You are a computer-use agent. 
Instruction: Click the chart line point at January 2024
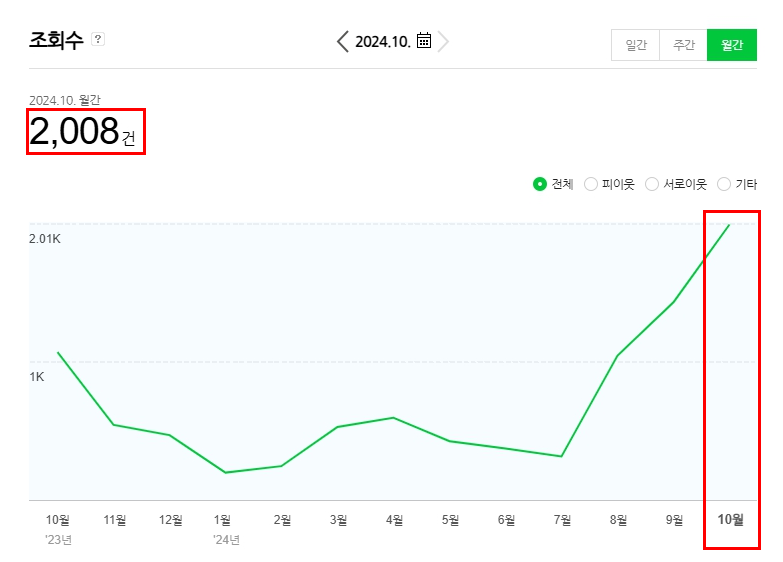226,472
